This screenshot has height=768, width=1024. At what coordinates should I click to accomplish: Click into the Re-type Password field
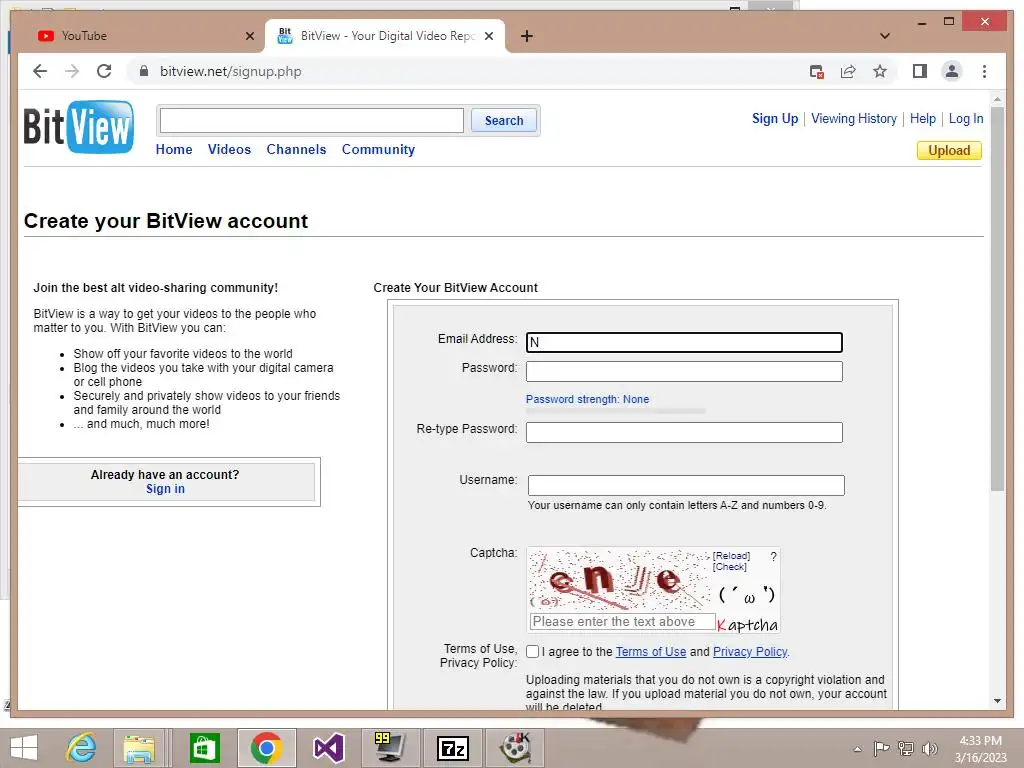tap(684, 432)
